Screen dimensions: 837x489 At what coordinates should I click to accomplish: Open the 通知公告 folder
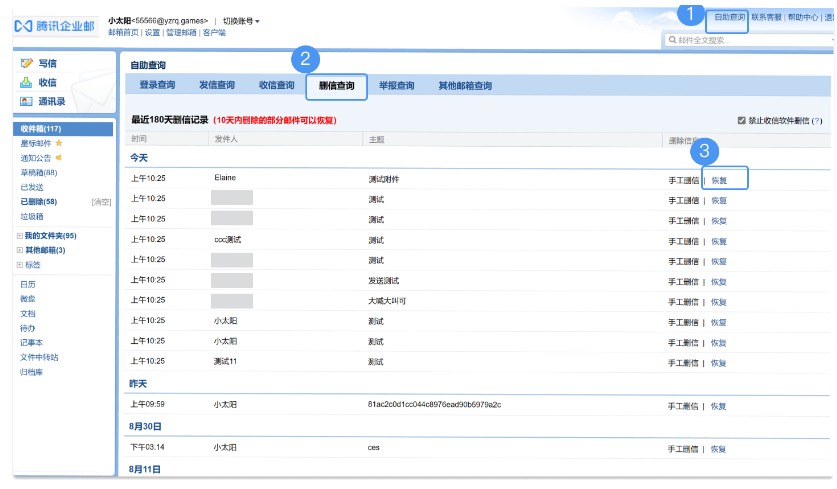click(36, 157)
